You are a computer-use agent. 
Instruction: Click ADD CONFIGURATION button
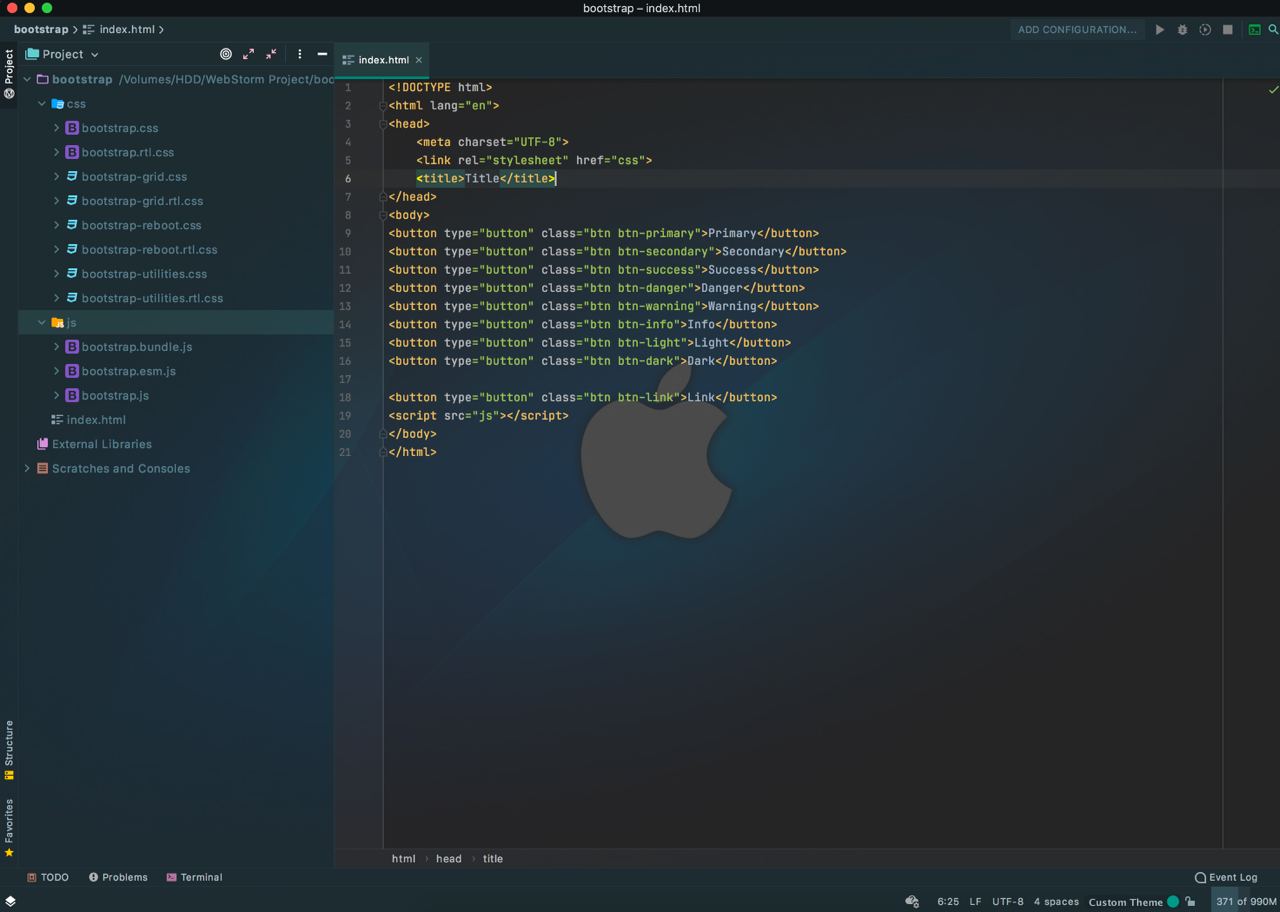click(x=1077, y=30)
